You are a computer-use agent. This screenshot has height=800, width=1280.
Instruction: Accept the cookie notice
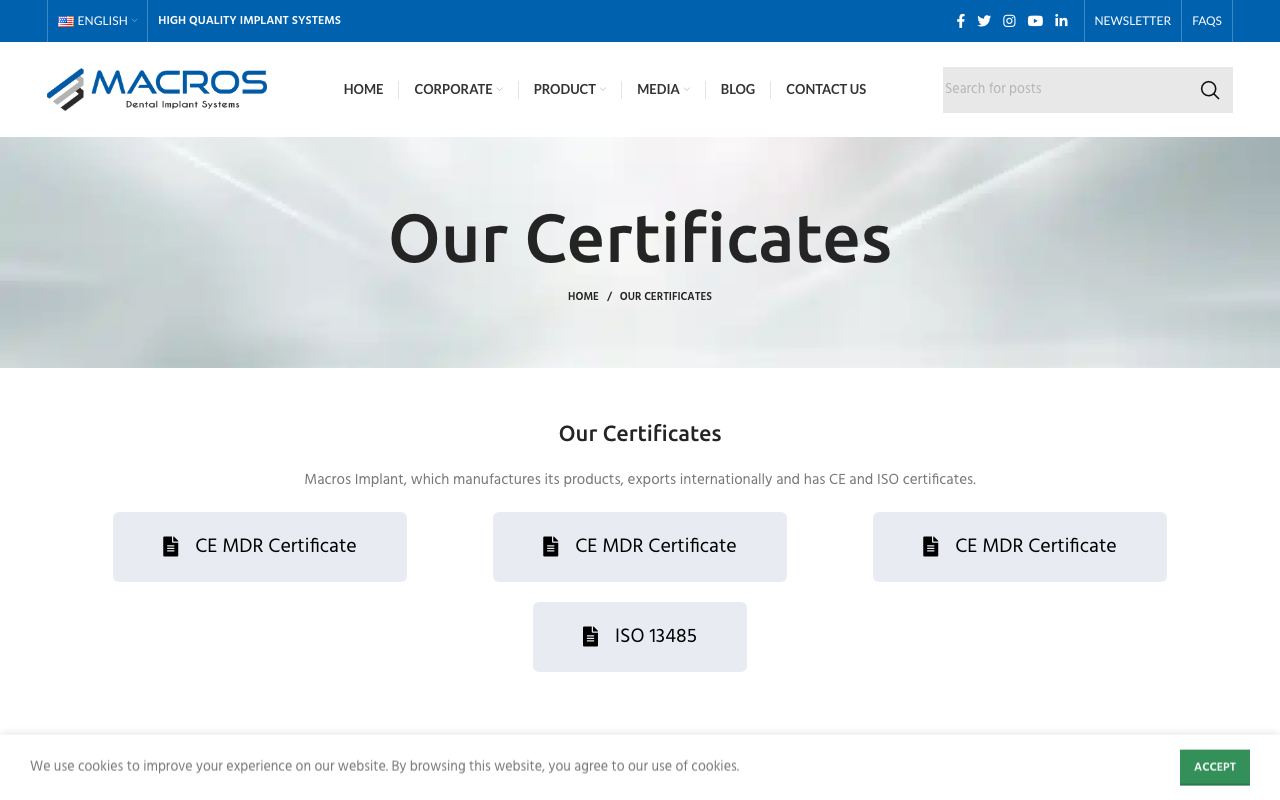[1215, 767]
